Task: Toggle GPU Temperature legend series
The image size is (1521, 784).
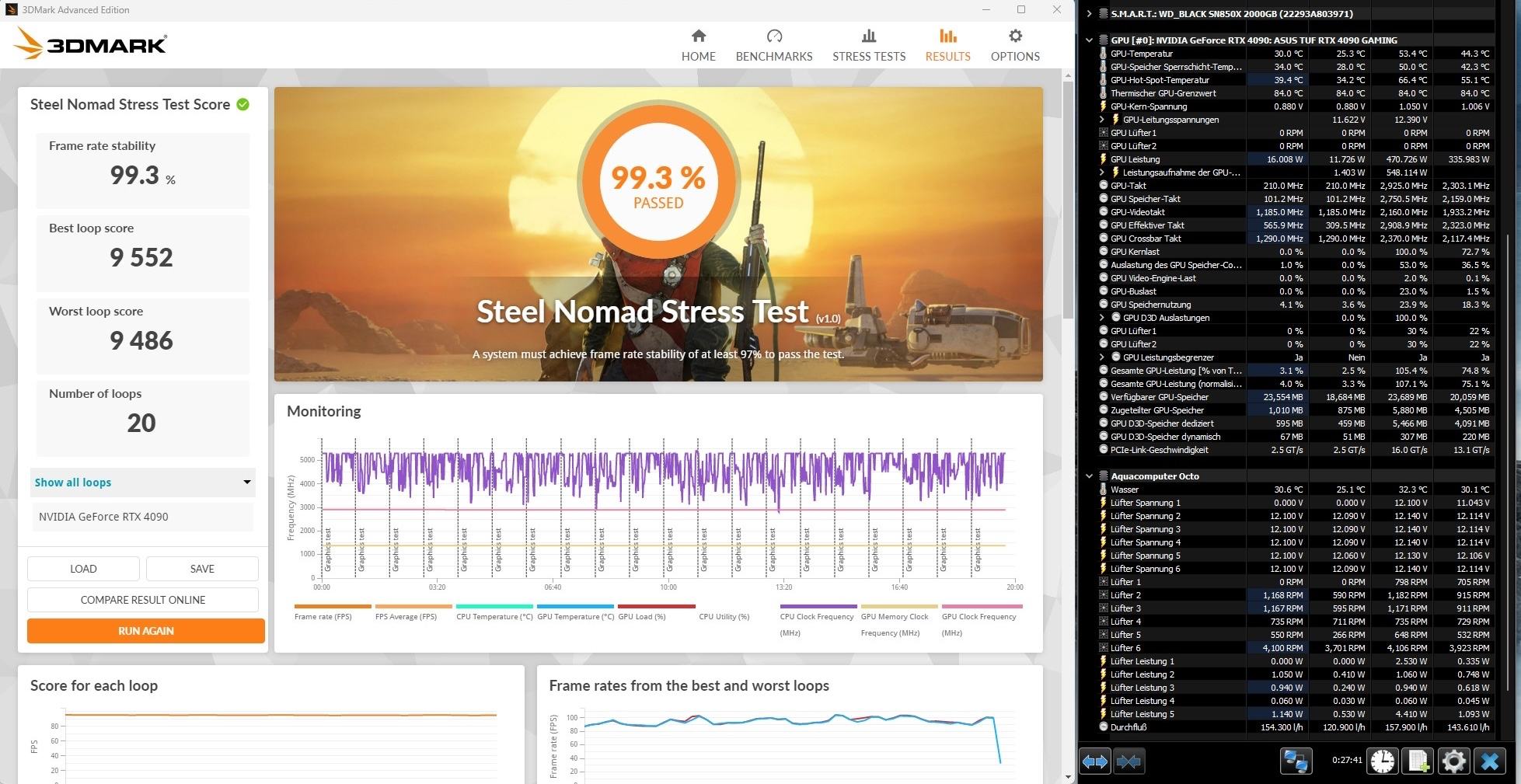Action: click(x=575, y=612)
